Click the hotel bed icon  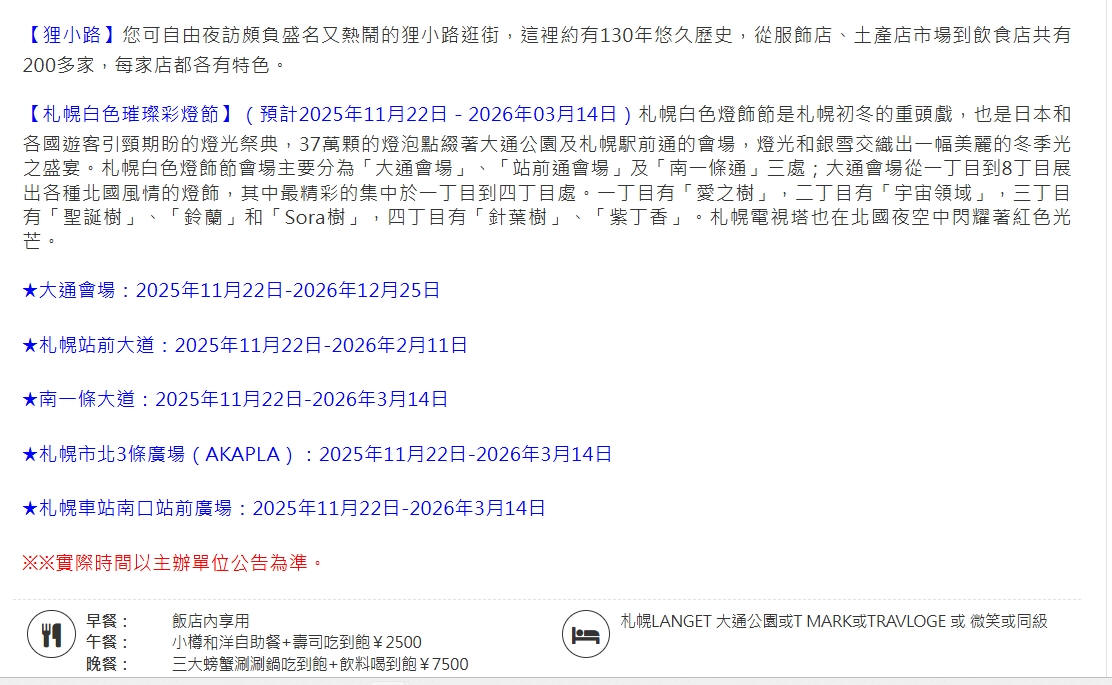585,635
